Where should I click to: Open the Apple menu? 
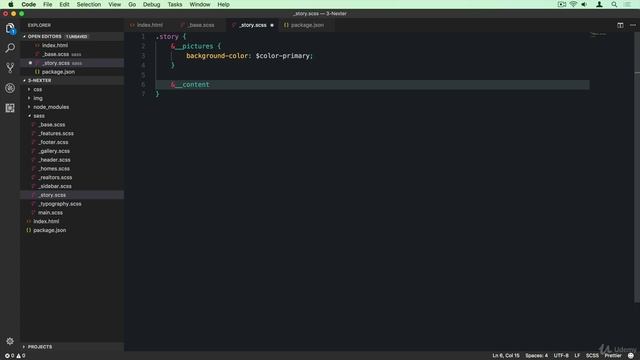click(11, 4)
